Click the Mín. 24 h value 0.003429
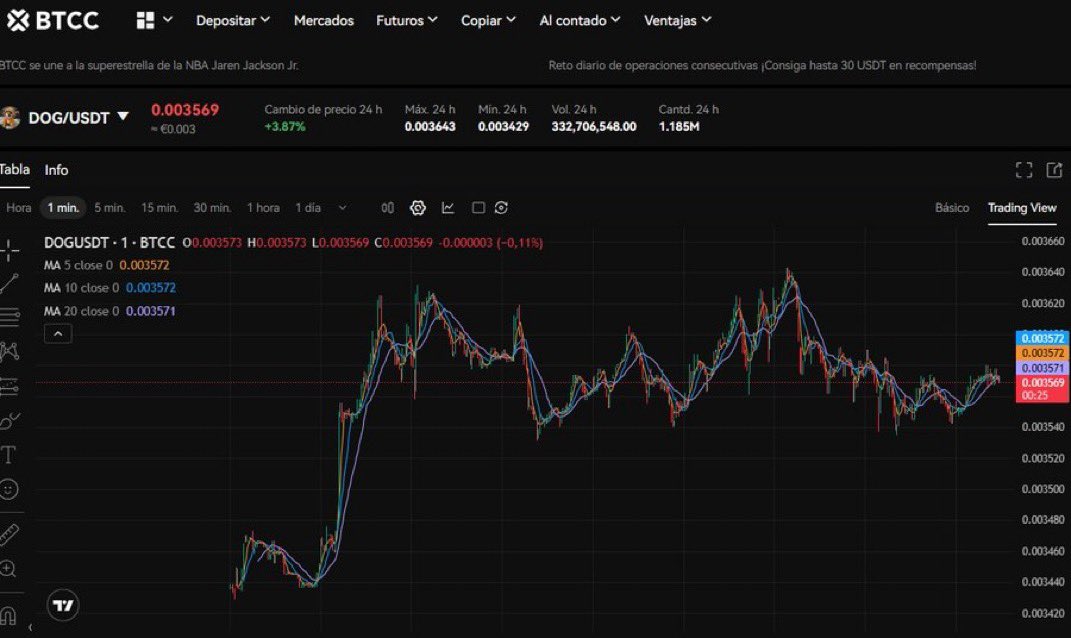 coord(503,126)
